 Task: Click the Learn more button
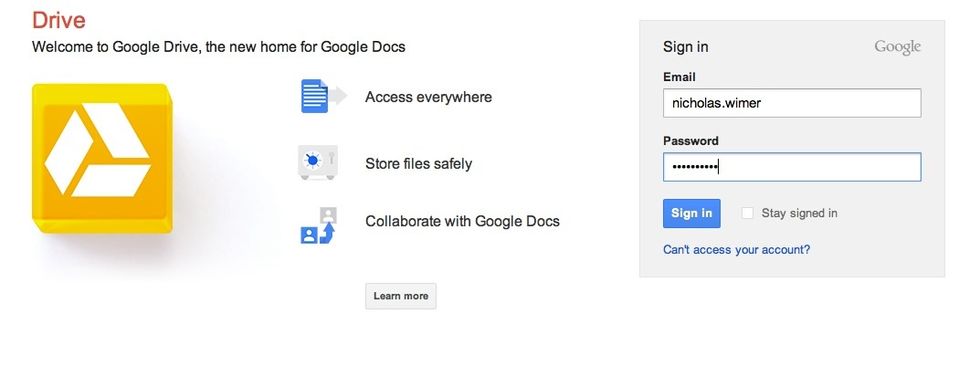pyautogui.click(x=401, y=296)
